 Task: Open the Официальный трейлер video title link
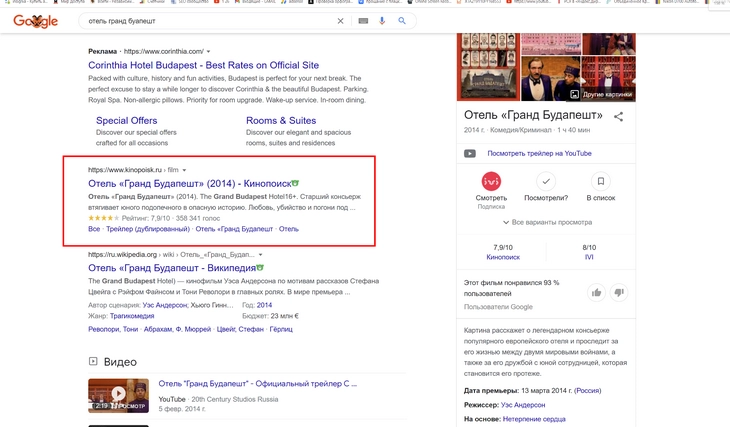click(257, 384)
